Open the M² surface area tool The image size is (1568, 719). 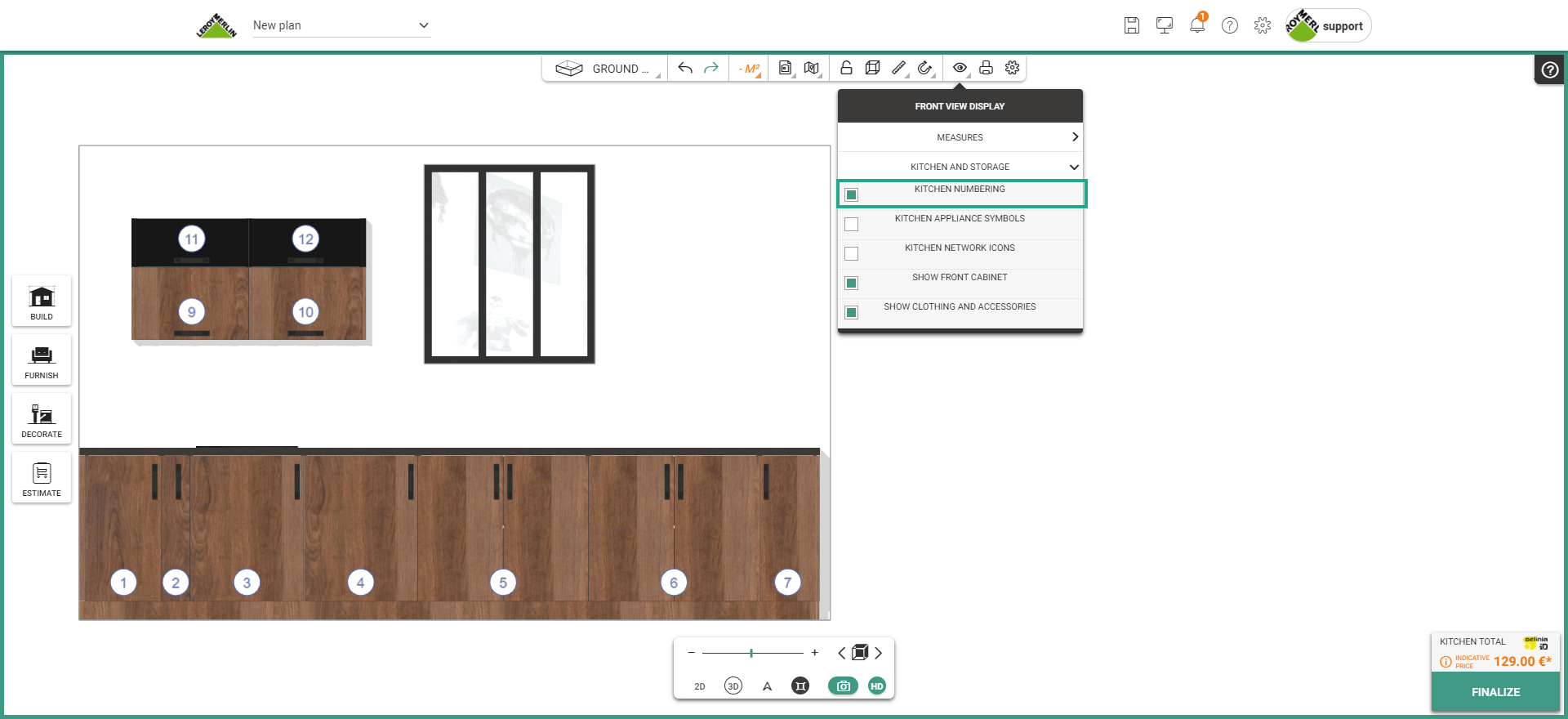click(749, 69)
